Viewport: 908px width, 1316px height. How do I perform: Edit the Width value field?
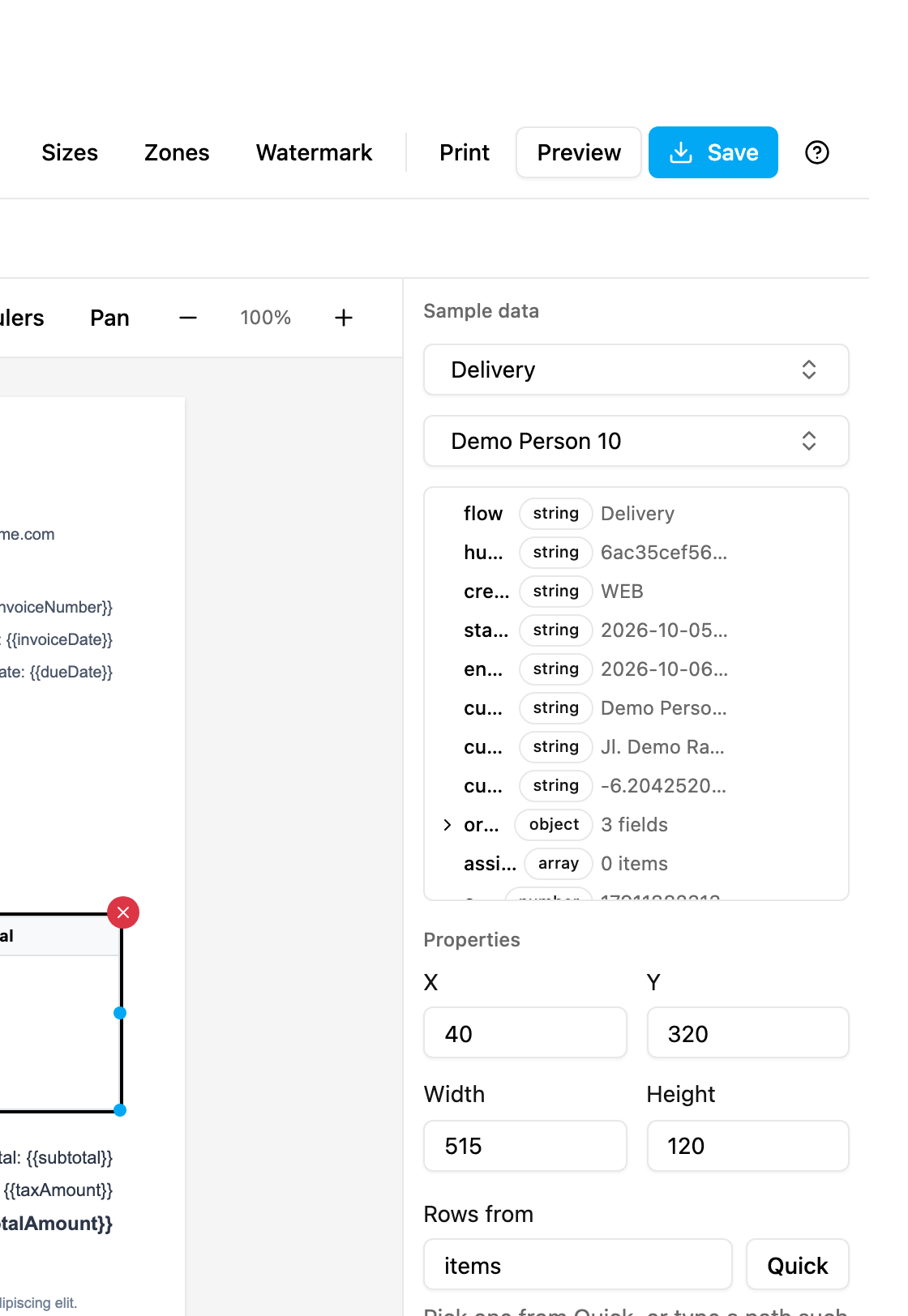[525, 1146]
